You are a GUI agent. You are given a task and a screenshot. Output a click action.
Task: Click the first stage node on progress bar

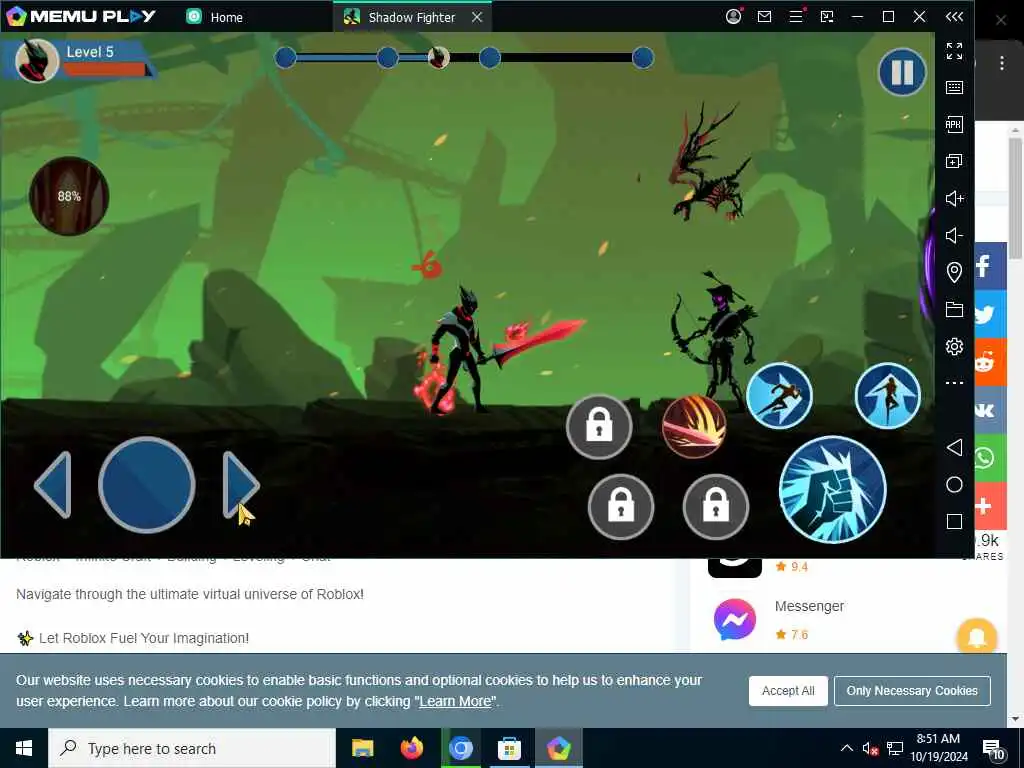pos(285,58)
